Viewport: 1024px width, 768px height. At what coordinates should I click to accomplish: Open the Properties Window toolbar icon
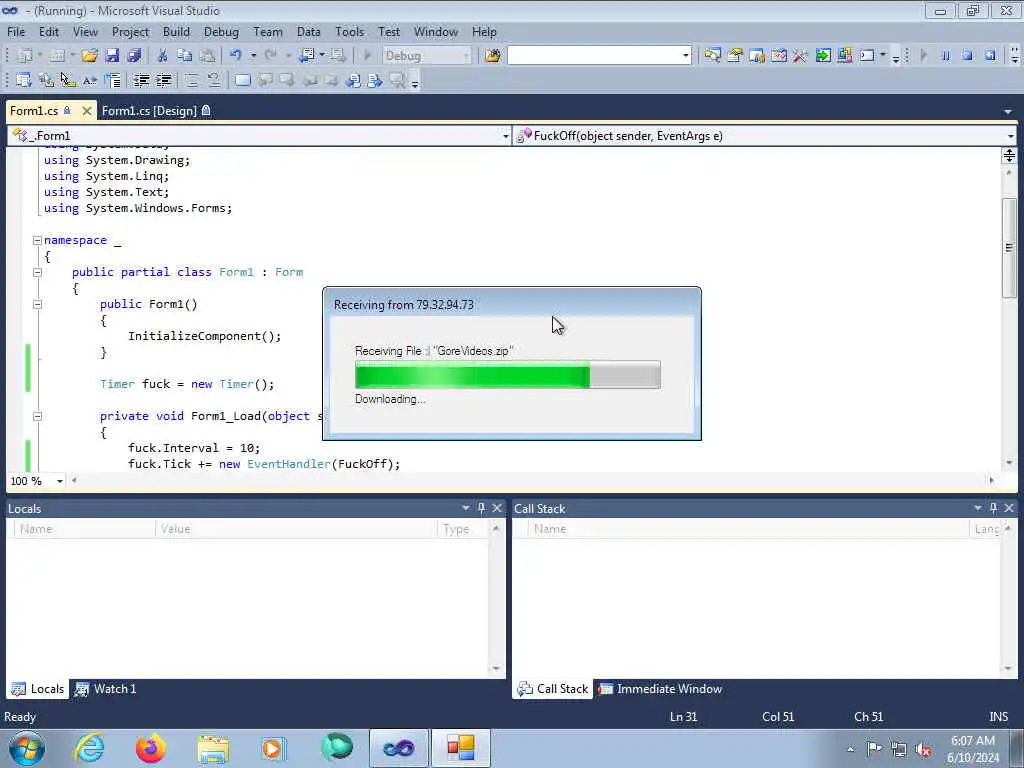[x=735, y=56]
